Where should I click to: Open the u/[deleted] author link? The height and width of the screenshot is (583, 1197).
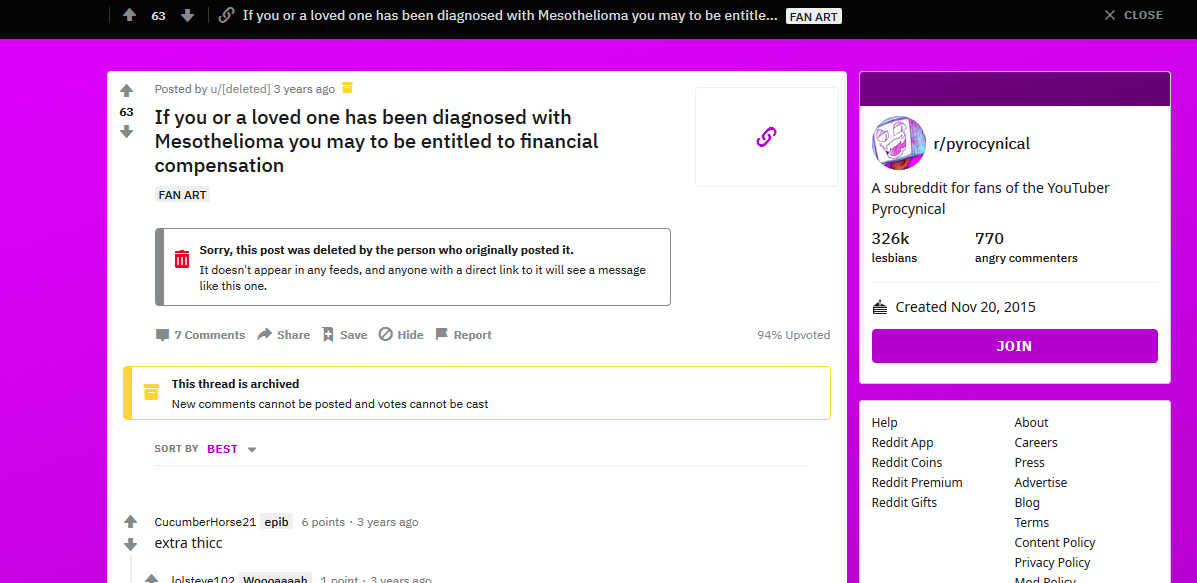pos(240,89)
